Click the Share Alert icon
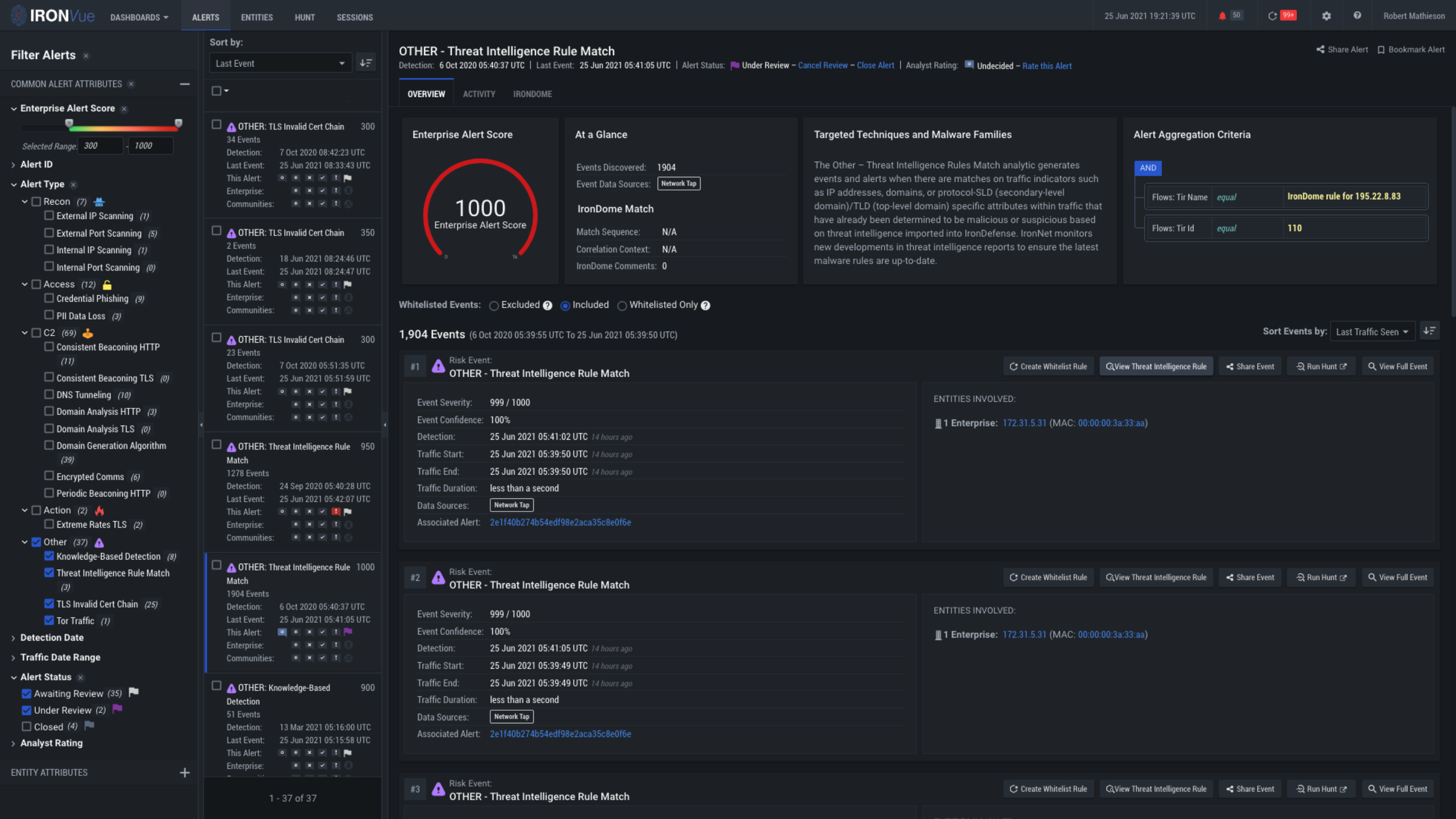The width and height of the screenshot is (1456, 819). click(1321, 50)
